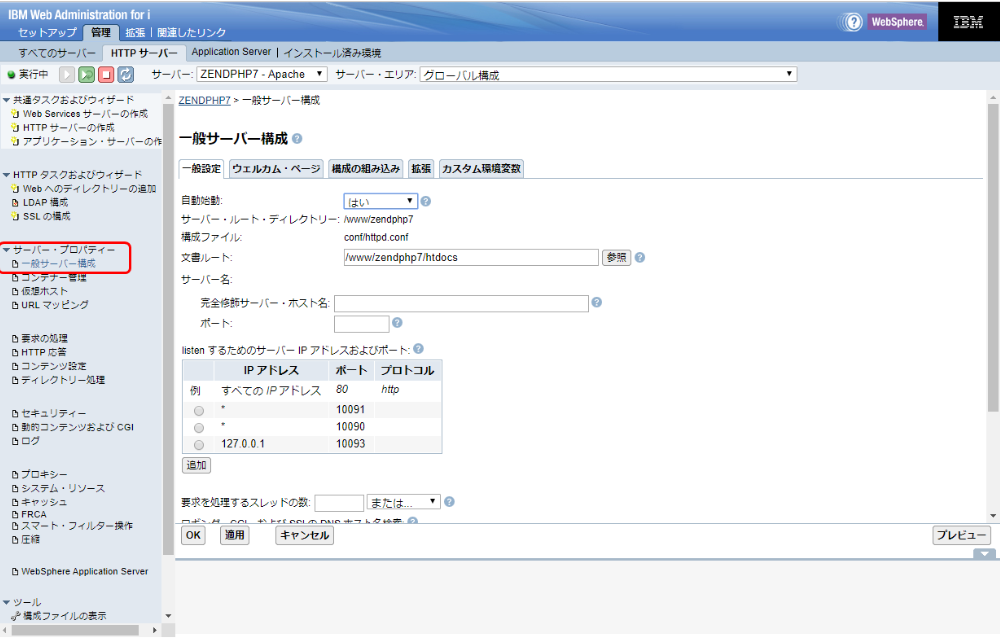Switch to the Application Server tab

tap(232, 52)
